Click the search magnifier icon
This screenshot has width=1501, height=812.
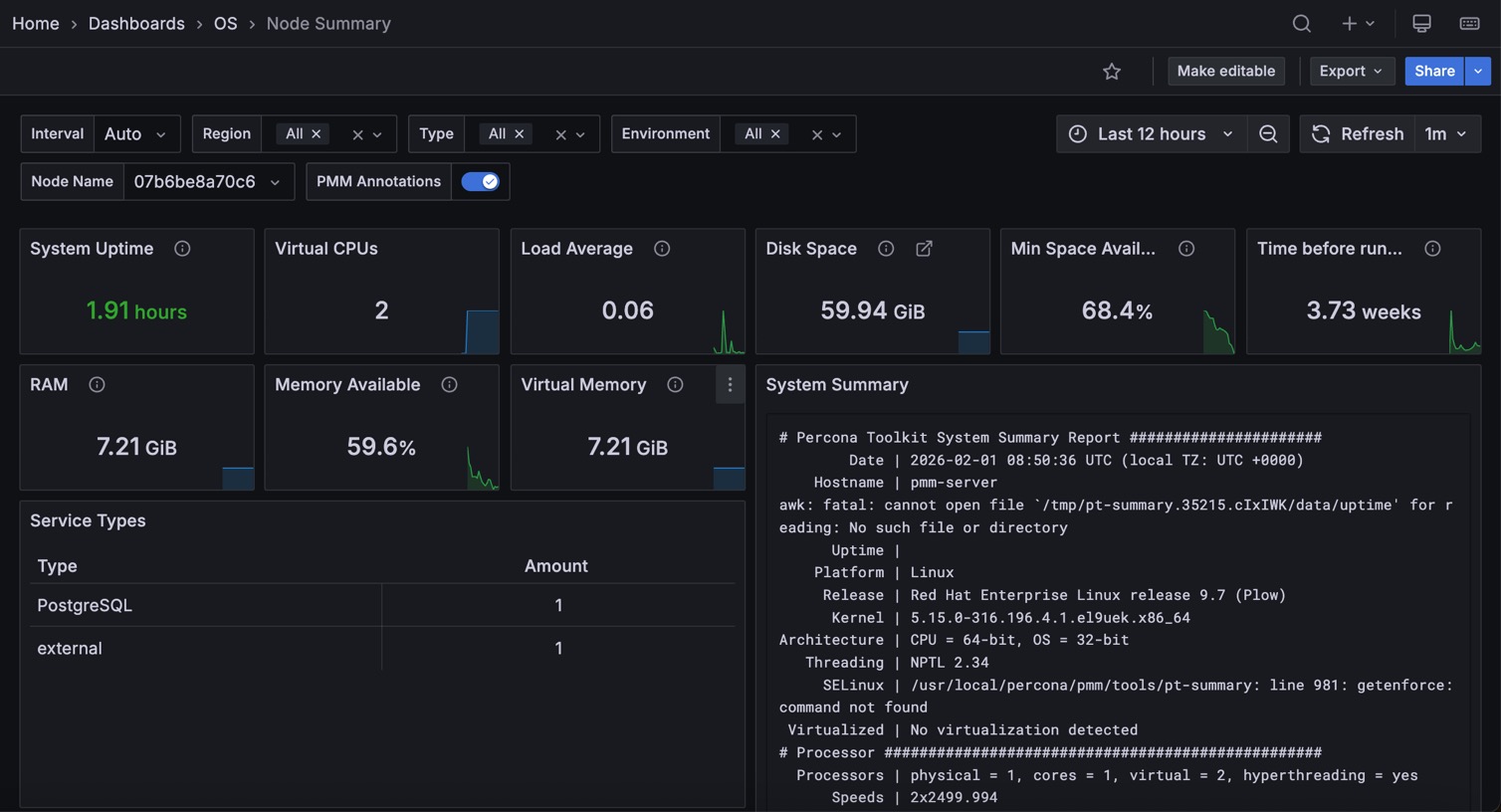tap(1301, 23)
